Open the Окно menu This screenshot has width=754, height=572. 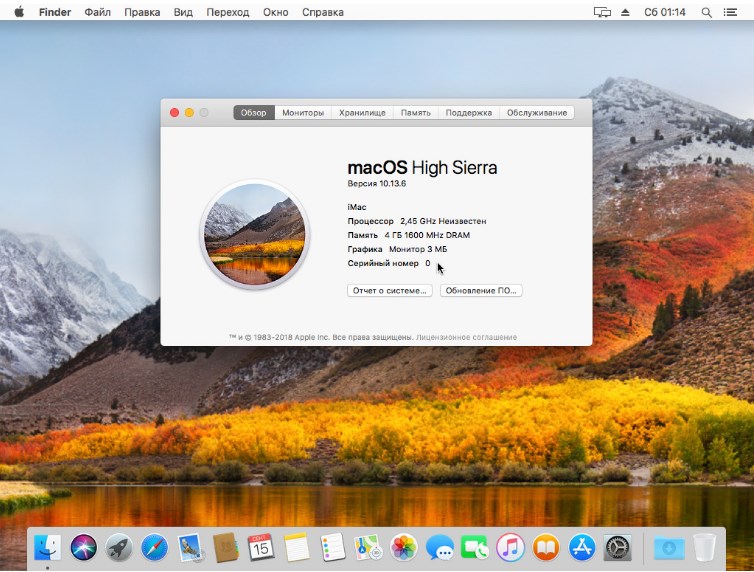(x=276, y=12)
